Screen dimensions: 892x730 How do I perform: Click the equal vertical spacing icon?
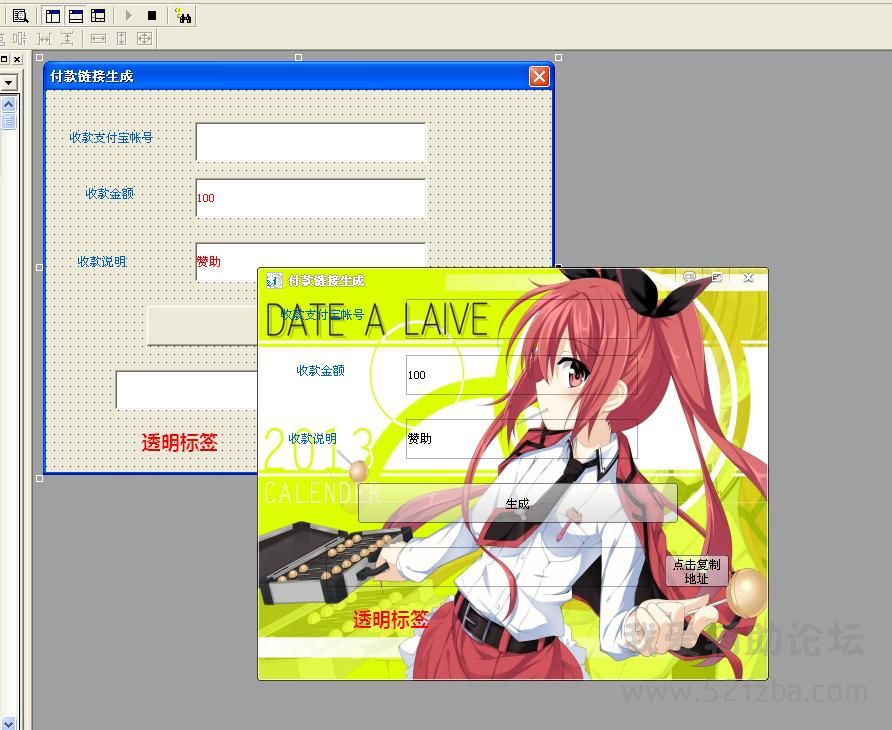[67, 39]
